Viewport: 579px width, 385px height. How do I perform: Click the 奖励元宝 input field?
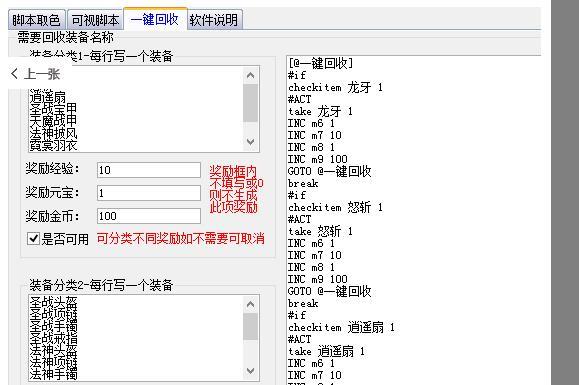(149, 193)
